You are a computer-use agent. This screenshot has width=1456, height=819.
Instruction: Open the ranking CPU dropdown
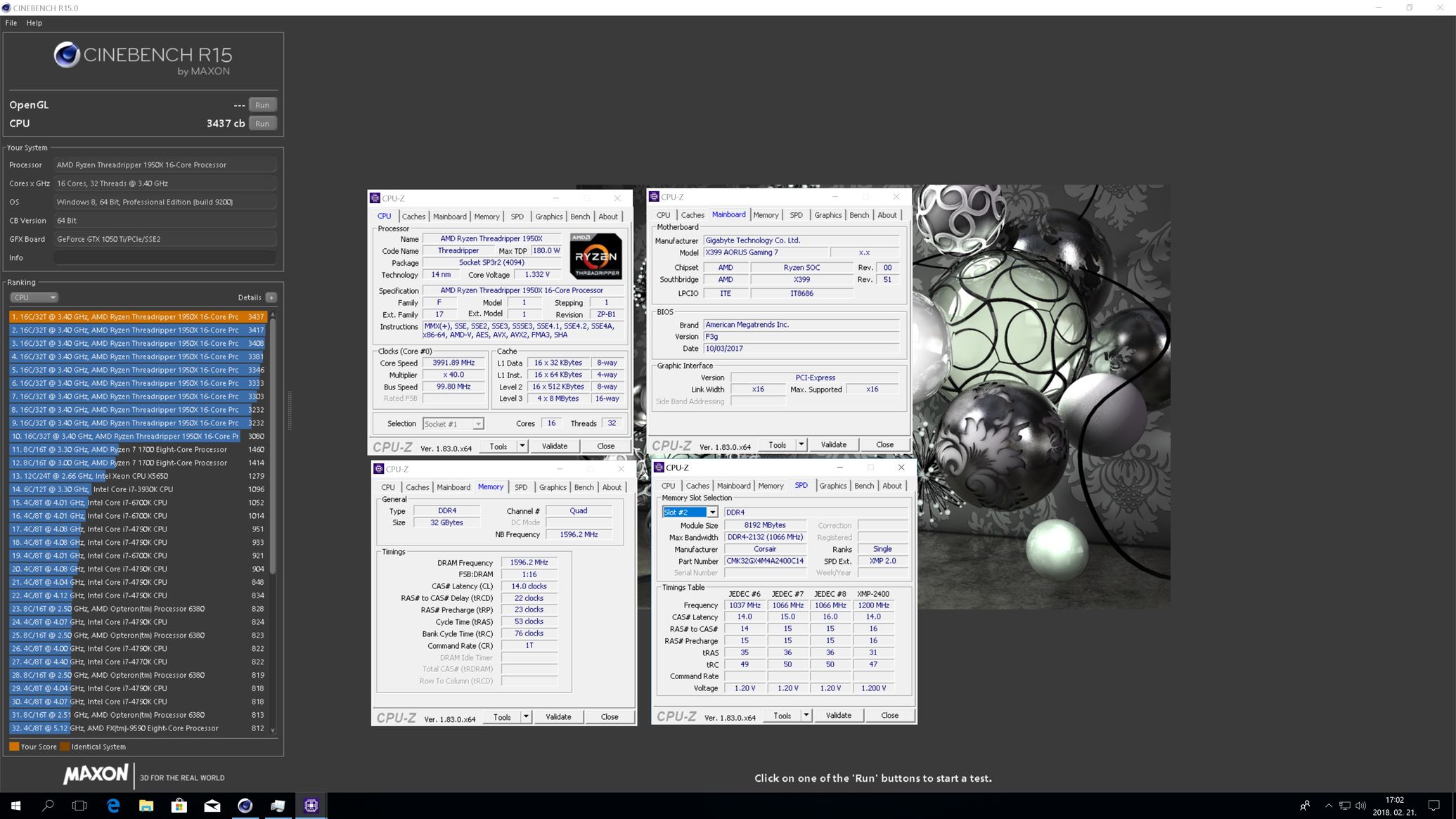34,297
